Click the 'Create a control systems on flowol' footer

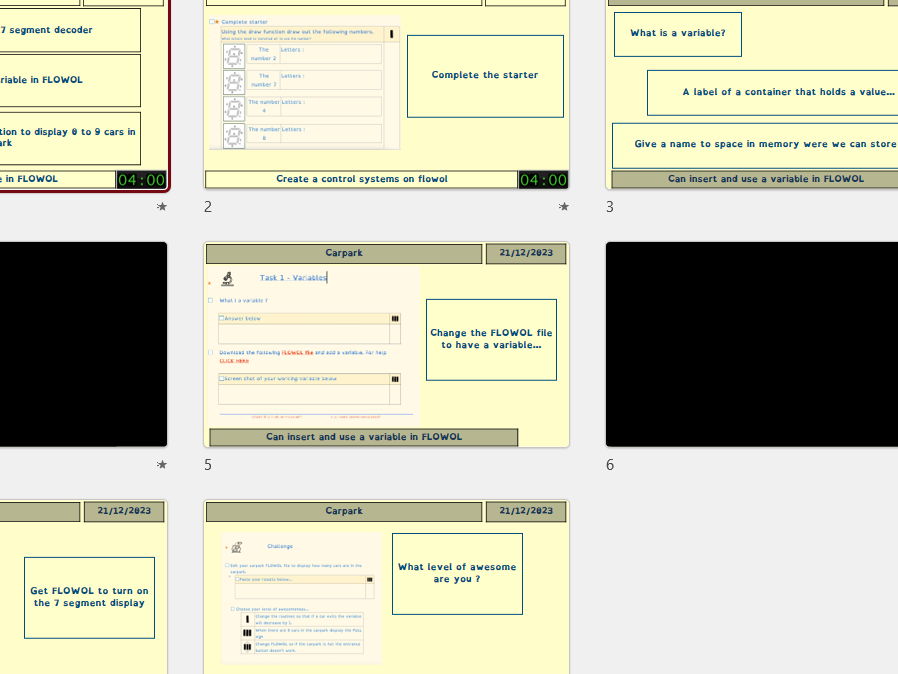tap(361, 179)
